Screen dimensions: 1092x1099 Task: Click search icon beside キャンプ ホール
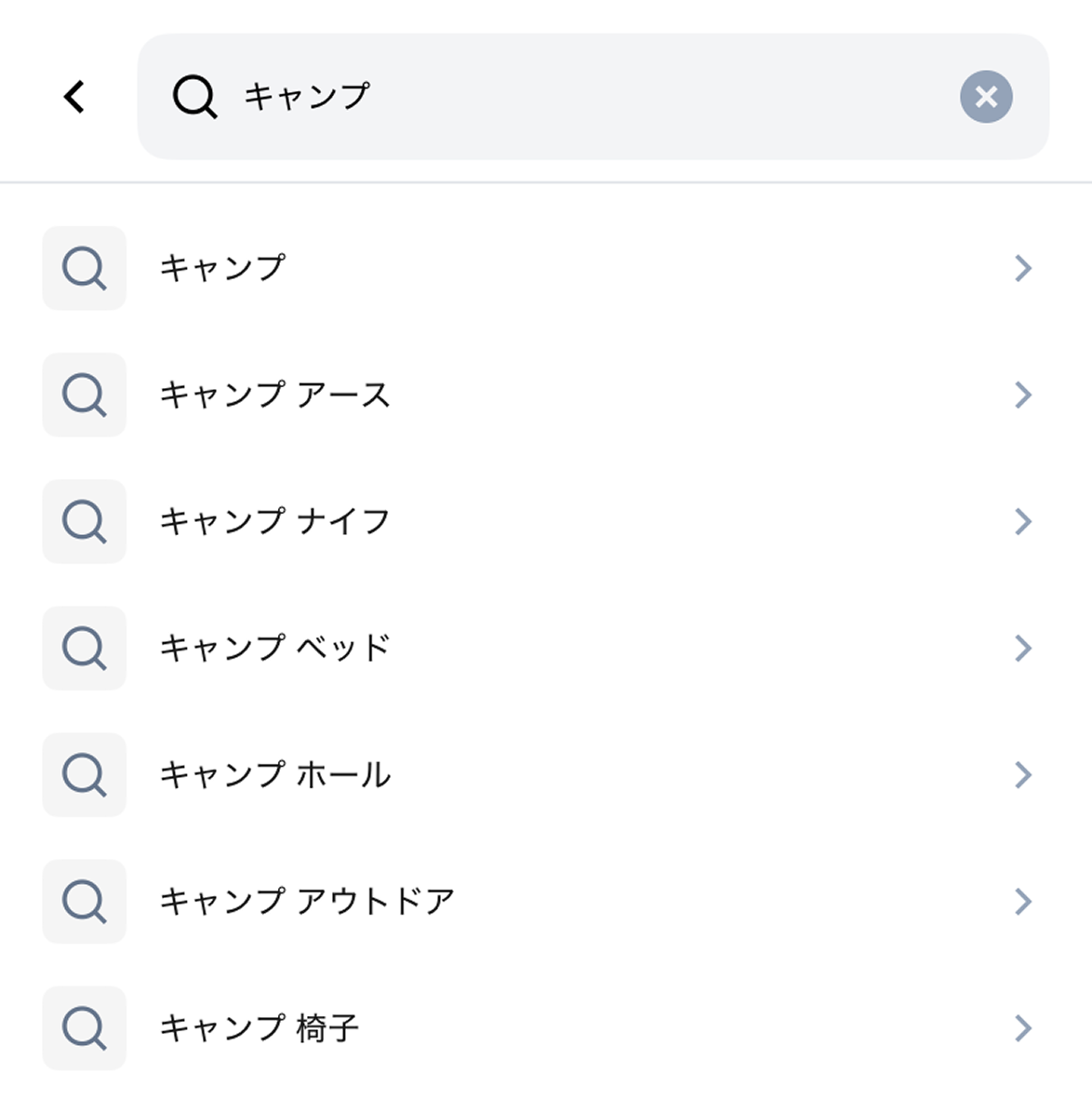(84, 774)
